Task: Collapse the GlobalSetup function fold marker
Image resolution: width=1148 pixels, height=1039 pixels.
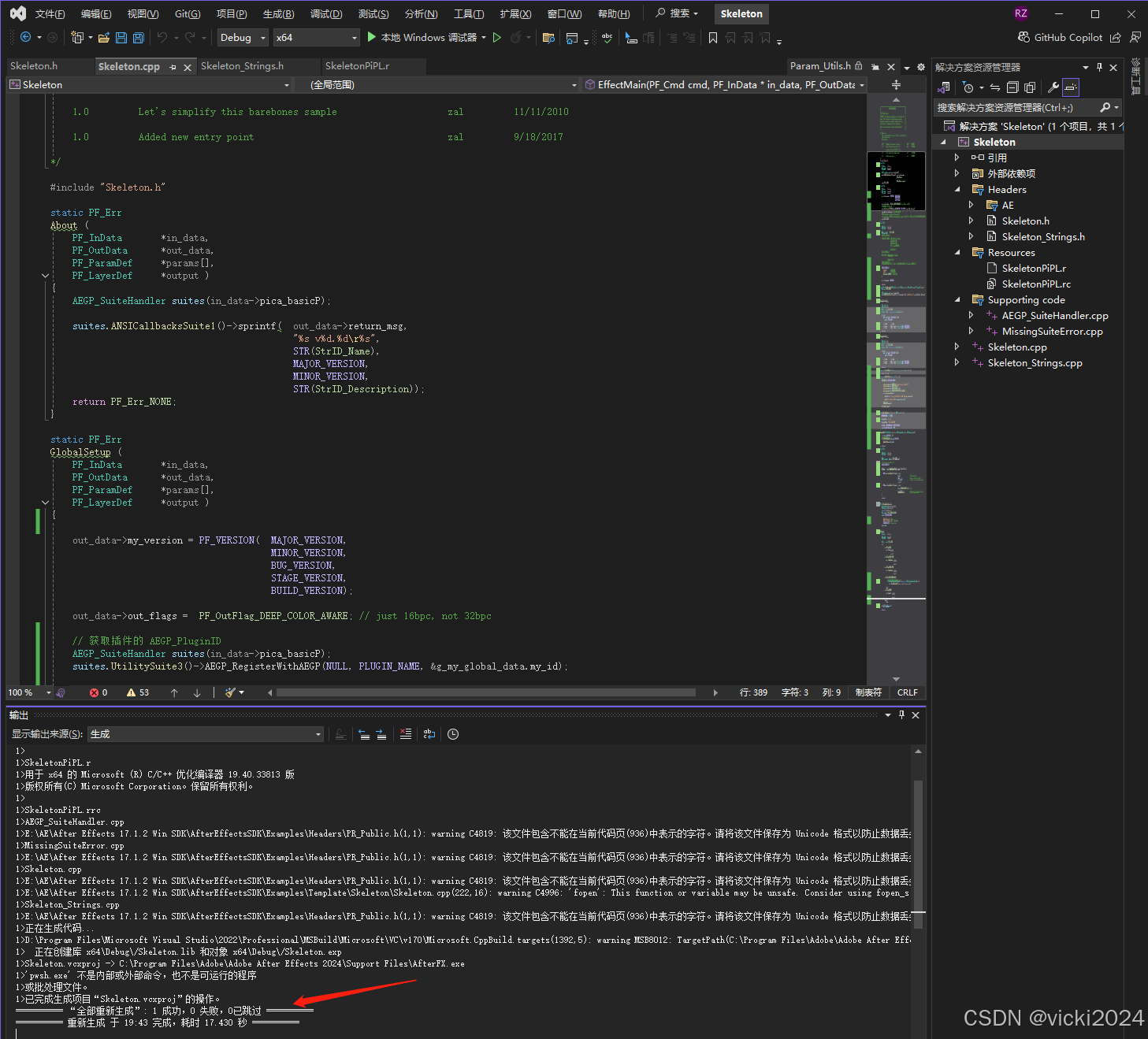Action: pos(45,503)
